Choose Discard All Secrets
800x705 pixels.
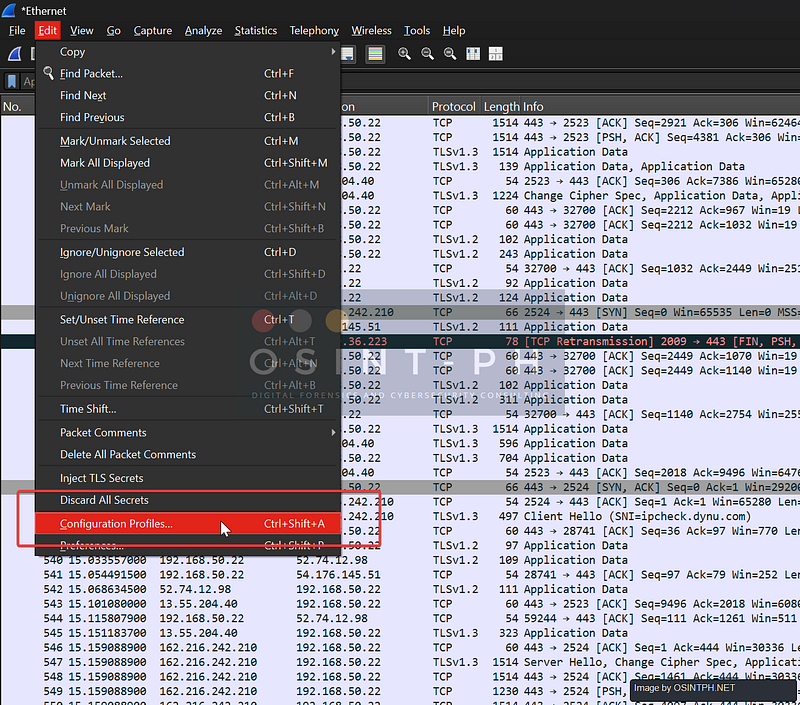188,500
